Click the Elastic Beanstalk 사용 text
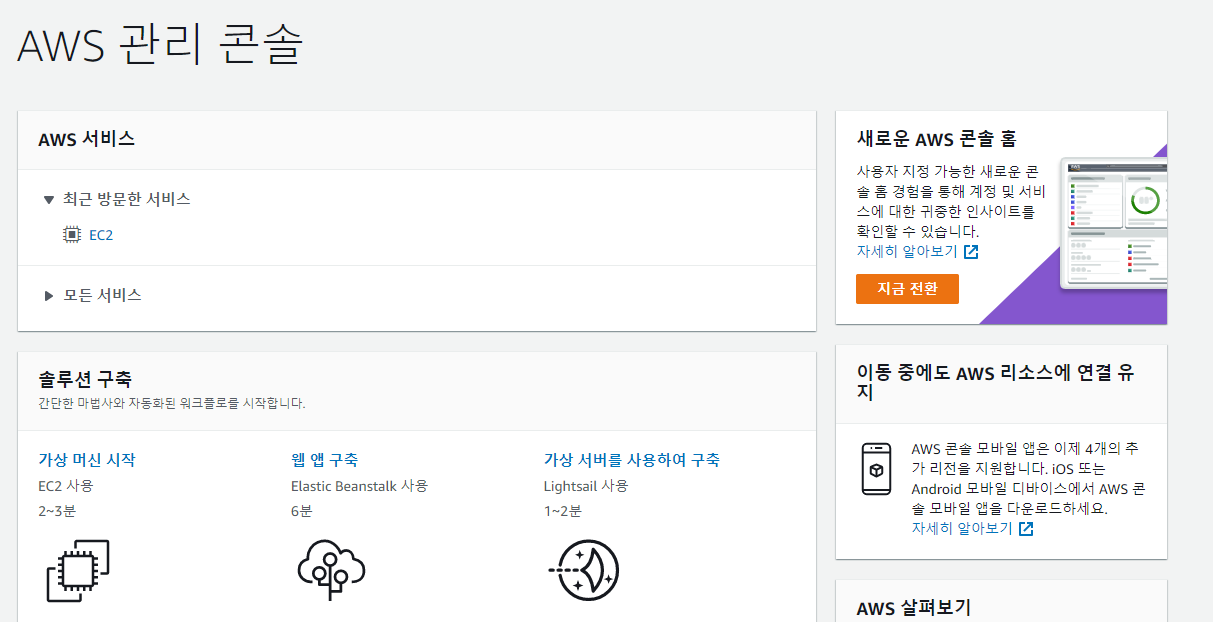 click(x=359, y=486)
